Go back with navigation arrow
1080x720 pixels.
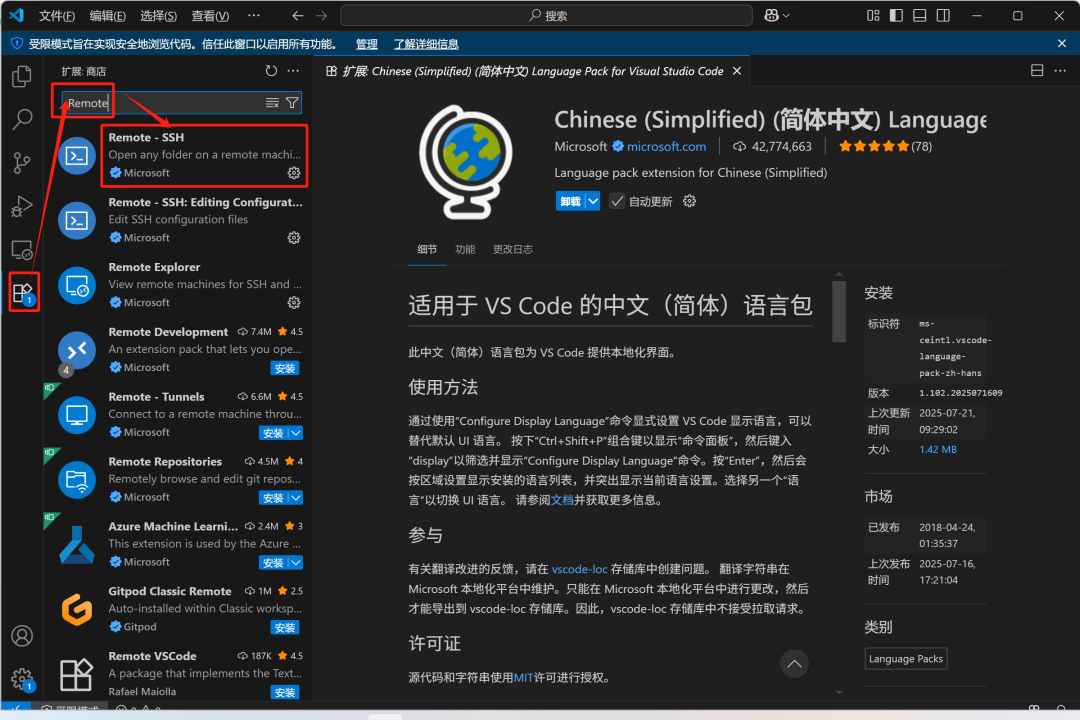click(298, 15)
